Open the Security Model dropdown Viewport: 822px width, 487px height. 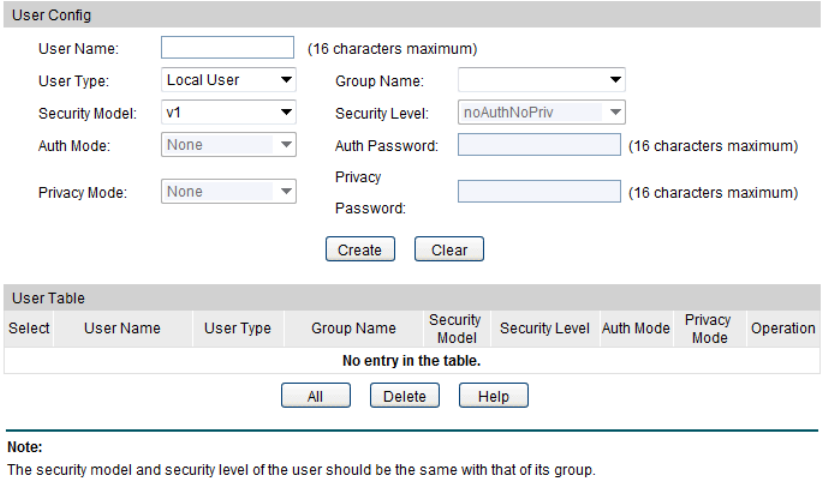coord(229,113)
